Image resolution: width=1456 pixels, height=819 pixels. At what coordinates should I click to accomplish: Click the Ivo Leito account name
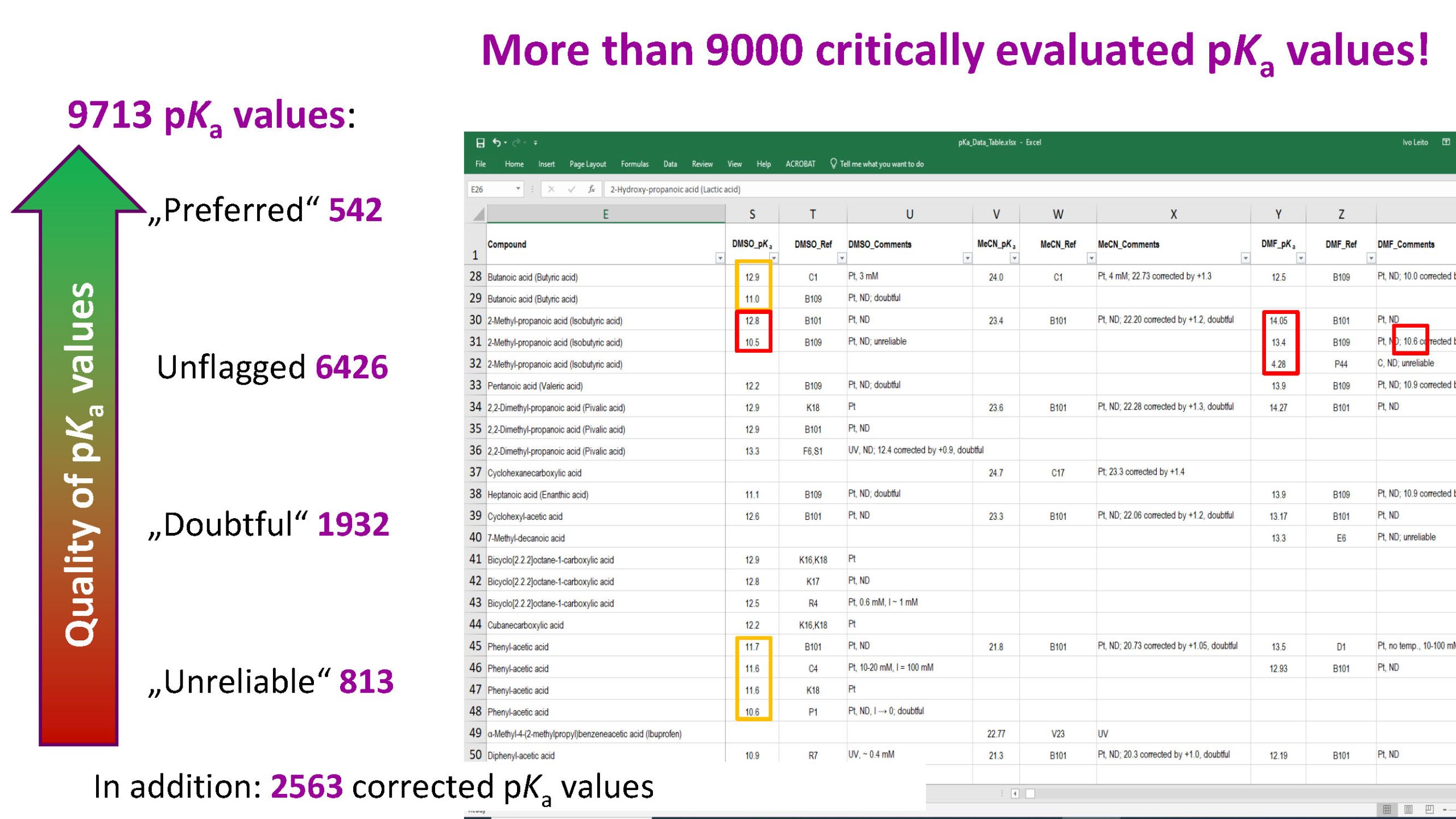click(x=1414, y=142)
